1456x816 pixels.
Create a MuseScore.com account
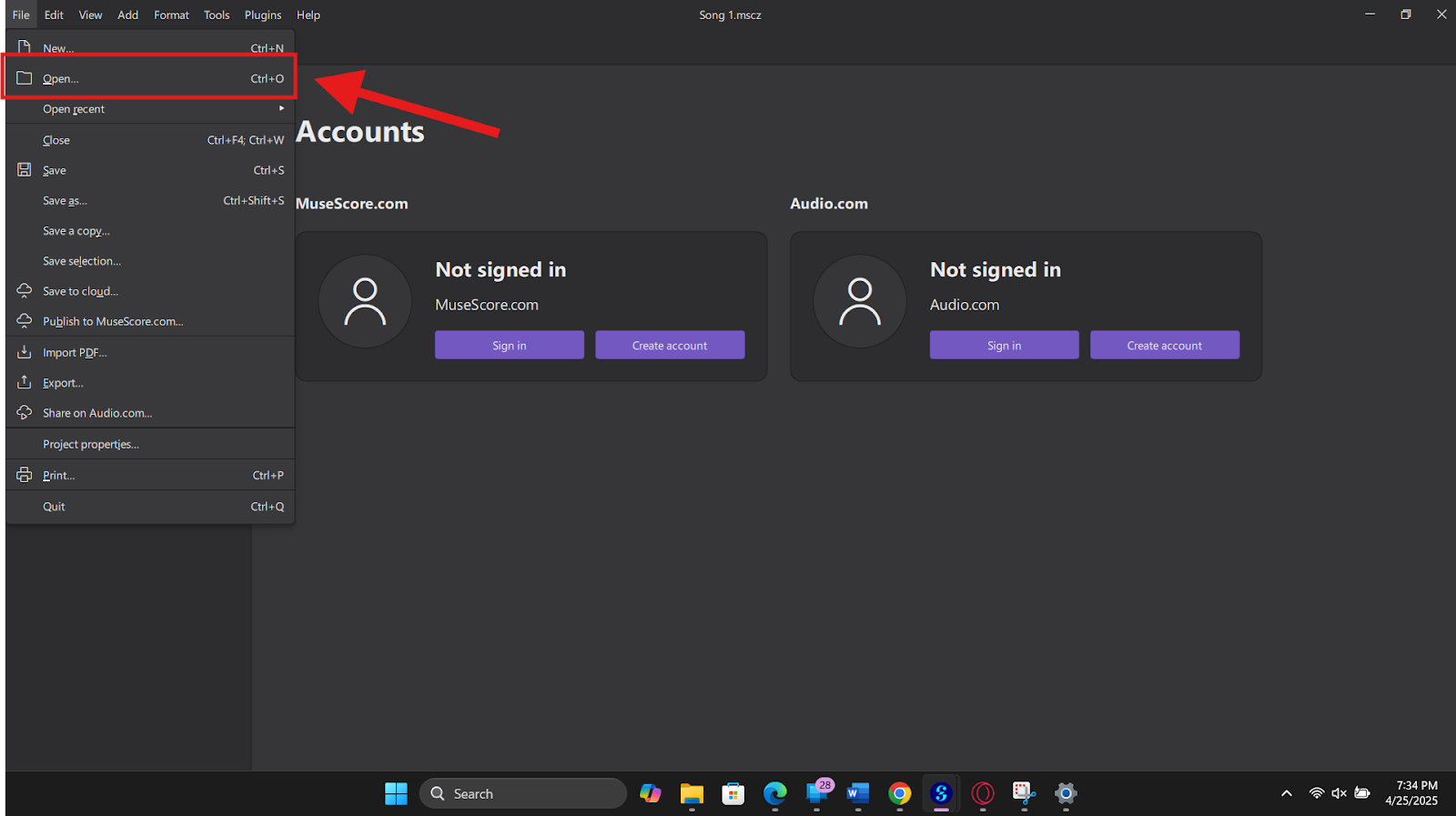670,346
